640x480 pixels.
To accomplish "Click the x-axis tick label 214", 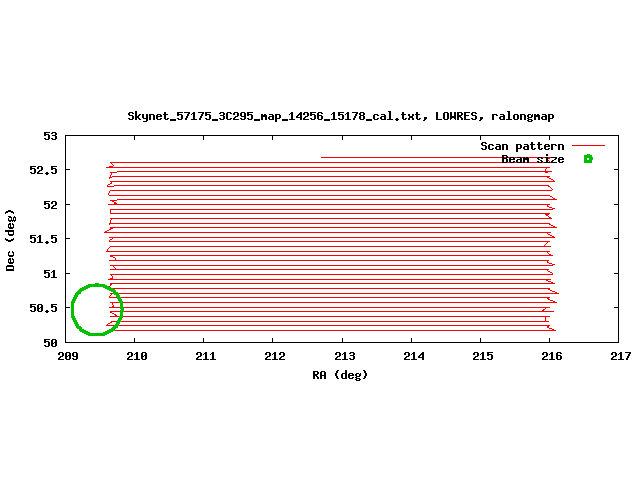I will pos(413,356).
